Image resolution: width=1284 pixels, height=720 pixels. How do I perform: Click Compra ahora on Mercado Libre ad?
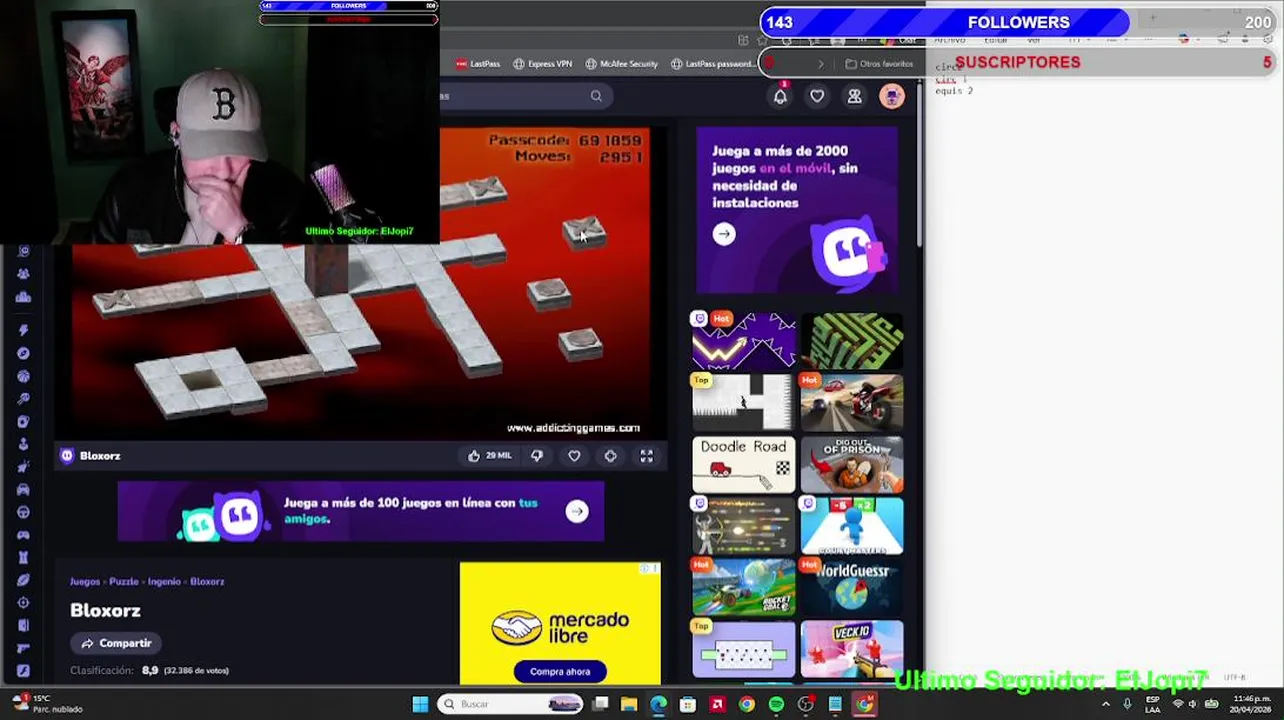point(560,671)
